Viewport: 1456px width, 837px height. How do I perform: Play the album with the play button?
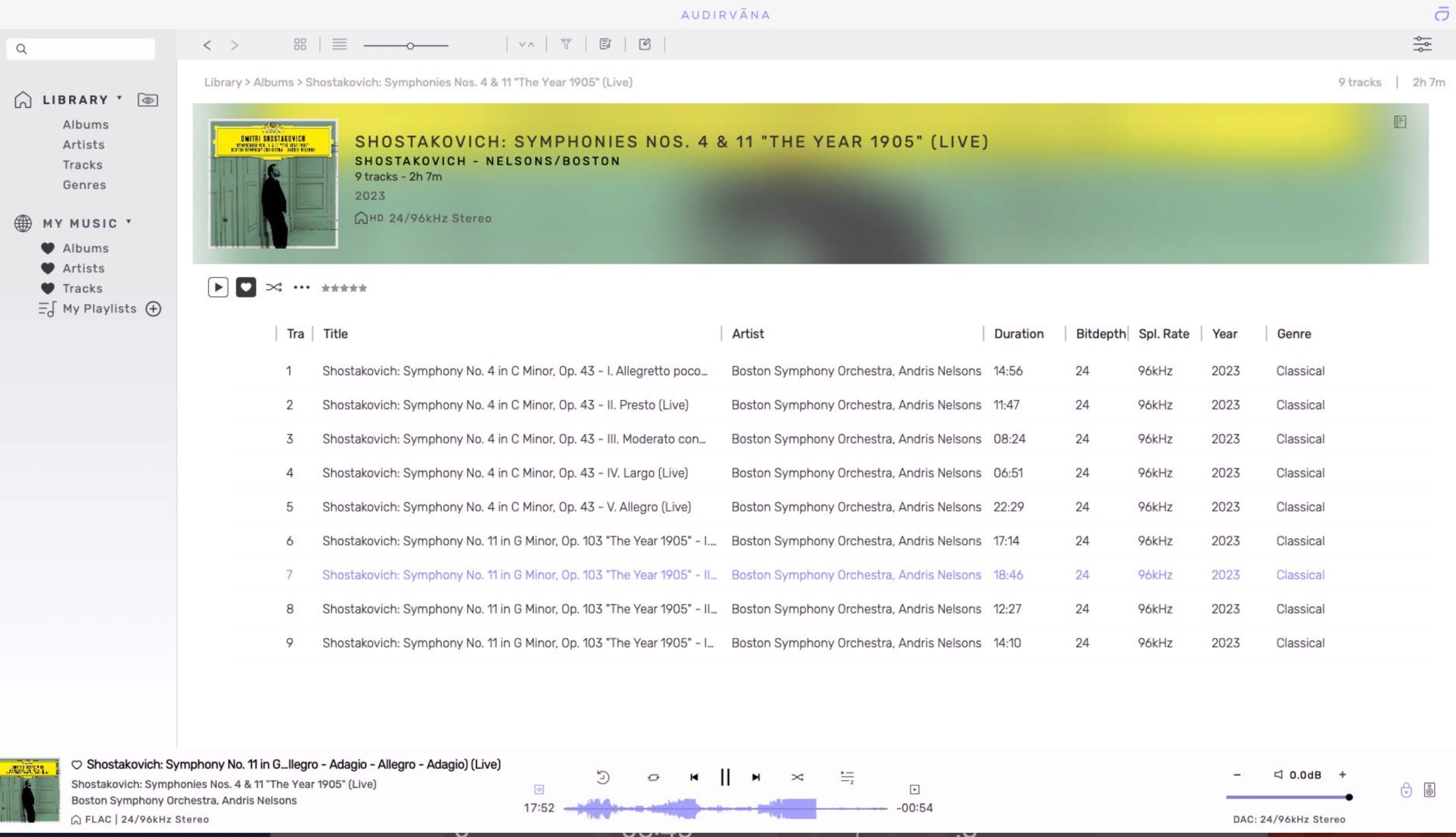tap(218, 287)
